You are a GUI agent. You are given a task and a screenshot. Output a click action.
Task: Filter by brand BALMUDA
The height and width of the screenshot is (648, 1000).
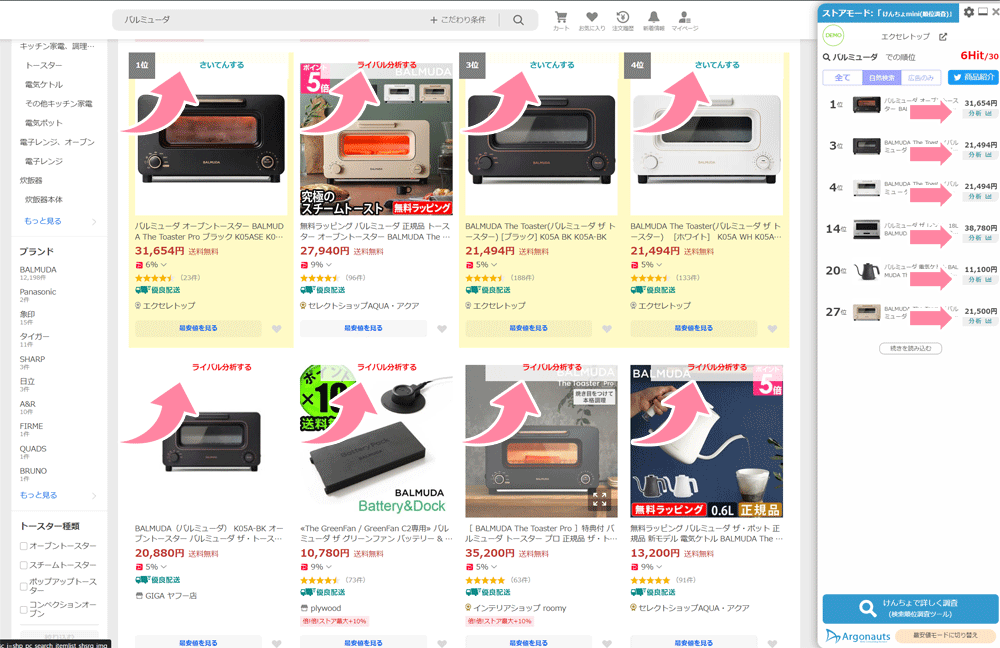coord(38,270)
